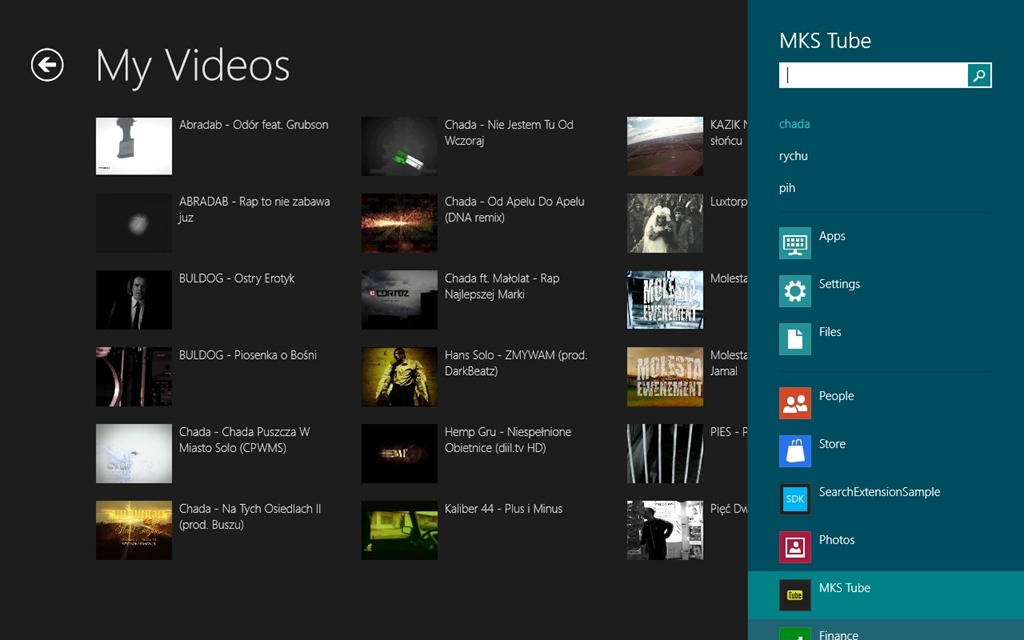Click title 'ABRADAB - Rap to nie zabawa juz'
The image size is (1024, 640).
click(255, 210)
